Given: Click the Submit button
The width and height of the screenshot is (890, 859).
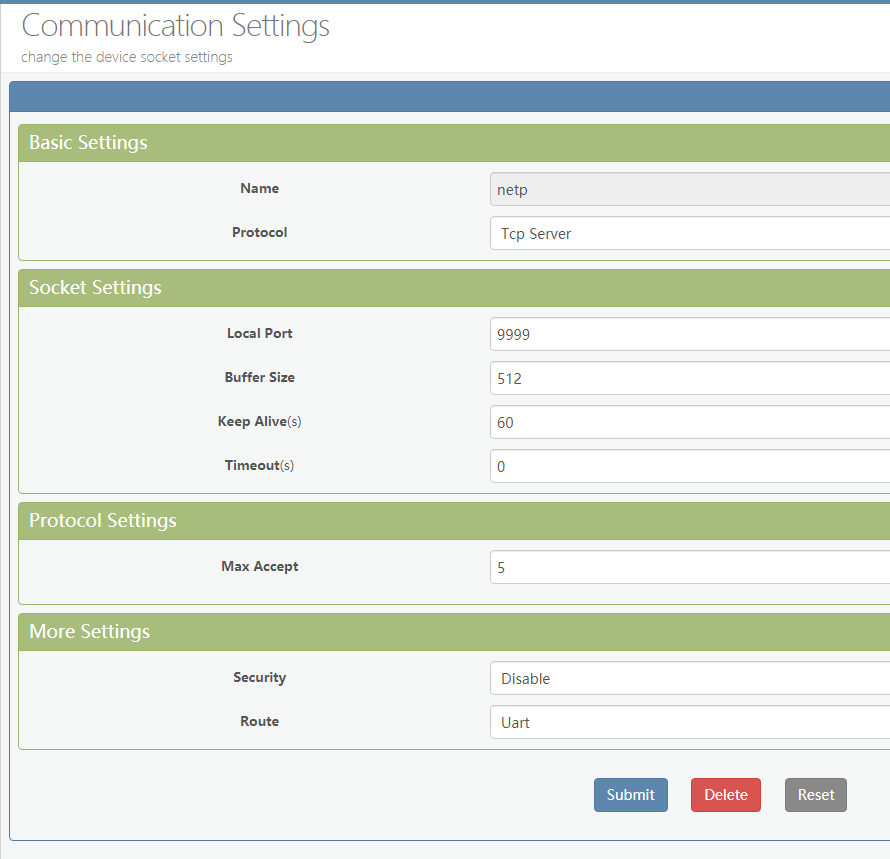Looking at the screenshot, I should (630, 795).
